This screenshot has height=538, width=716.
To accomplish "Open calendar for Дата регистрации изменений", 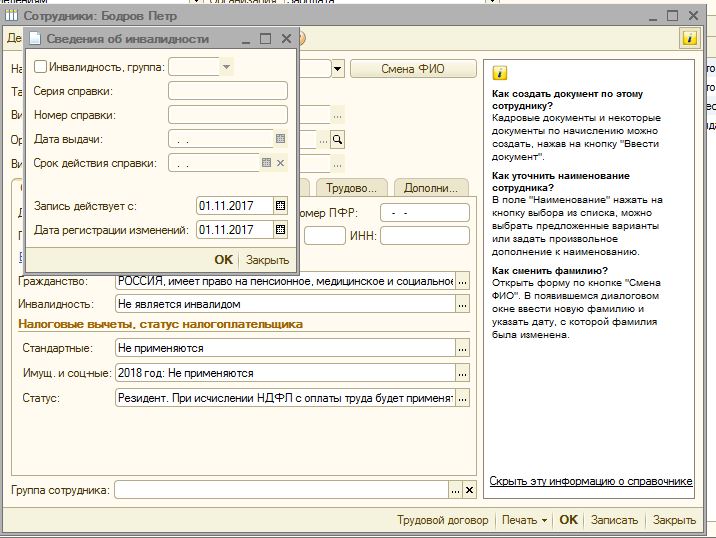I will click(281, 230).
